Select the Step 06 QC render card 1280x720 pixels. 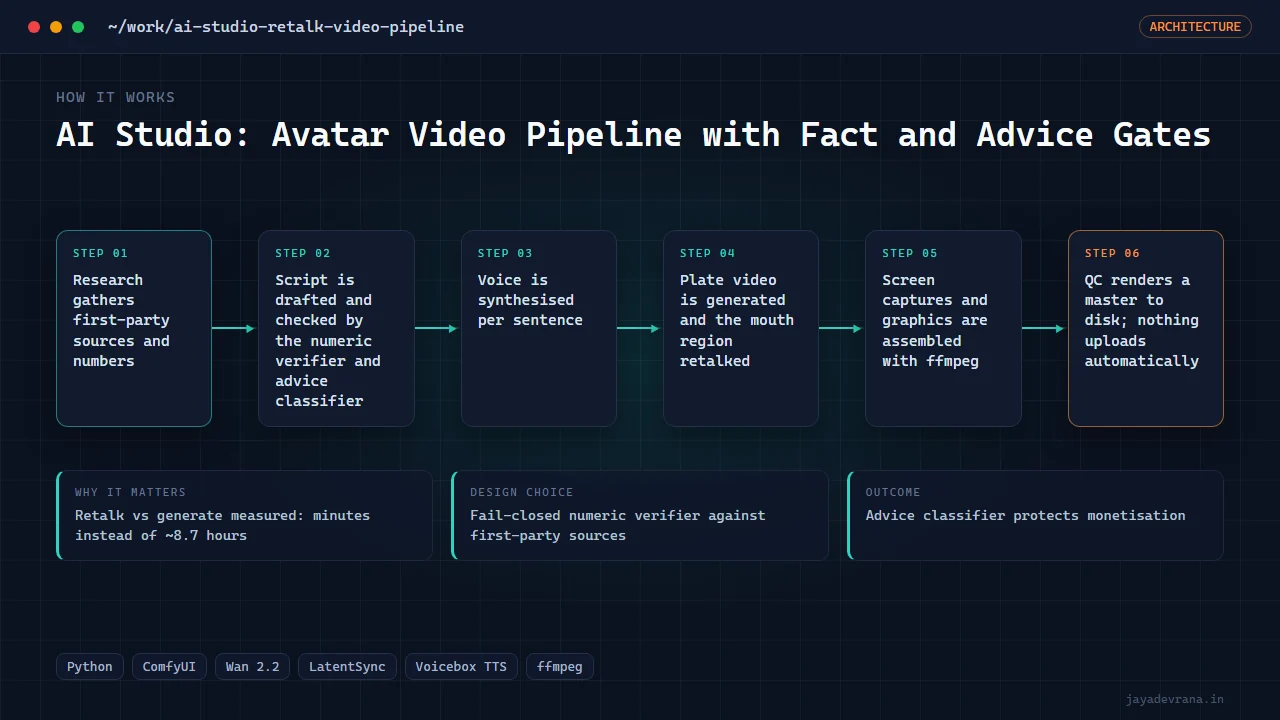pyautogui.click(x=1146, y=329)
